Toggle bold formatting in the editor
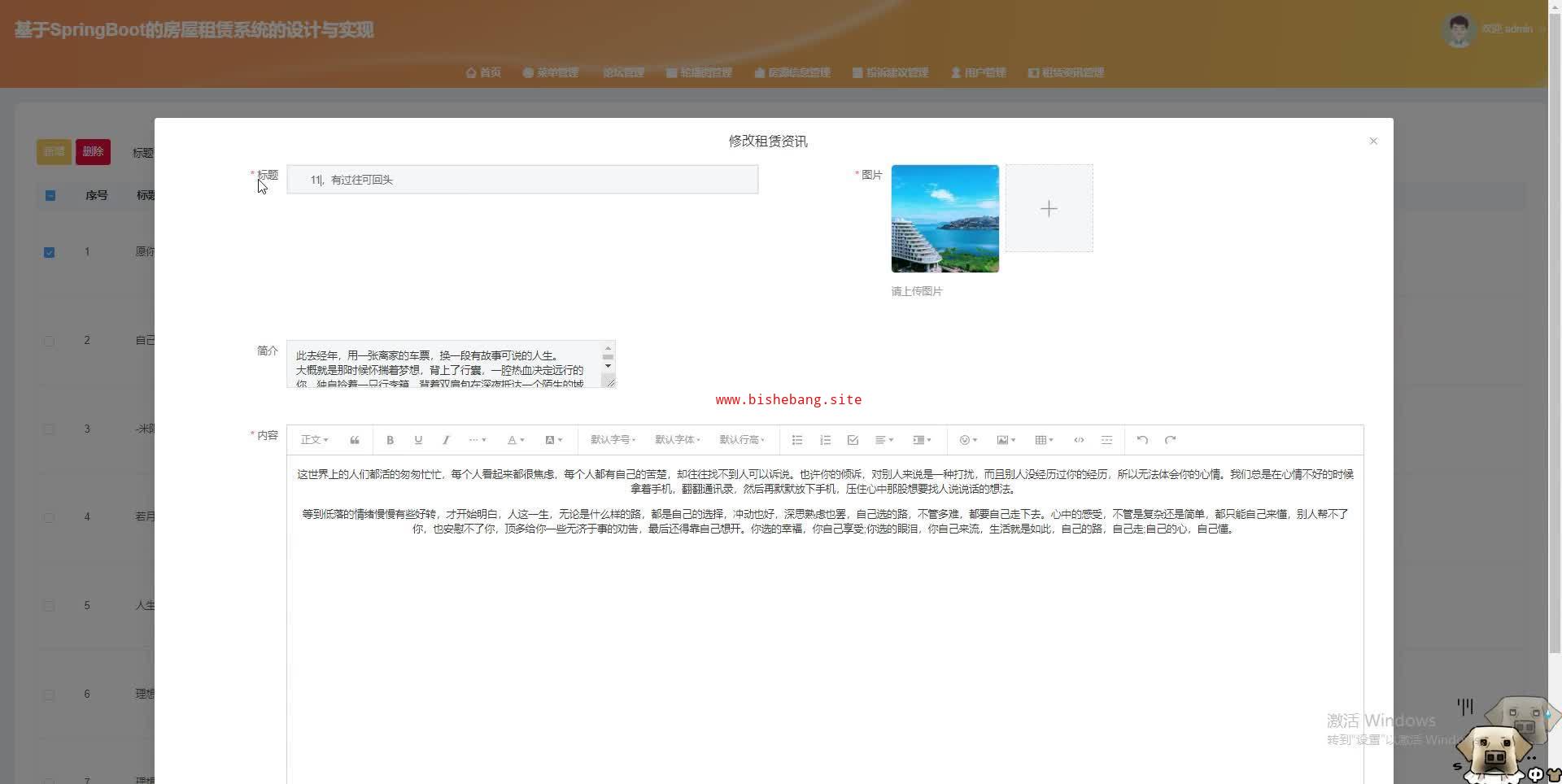The height and width of the screenshot is (784, 1562). click(x=390, y=440)
